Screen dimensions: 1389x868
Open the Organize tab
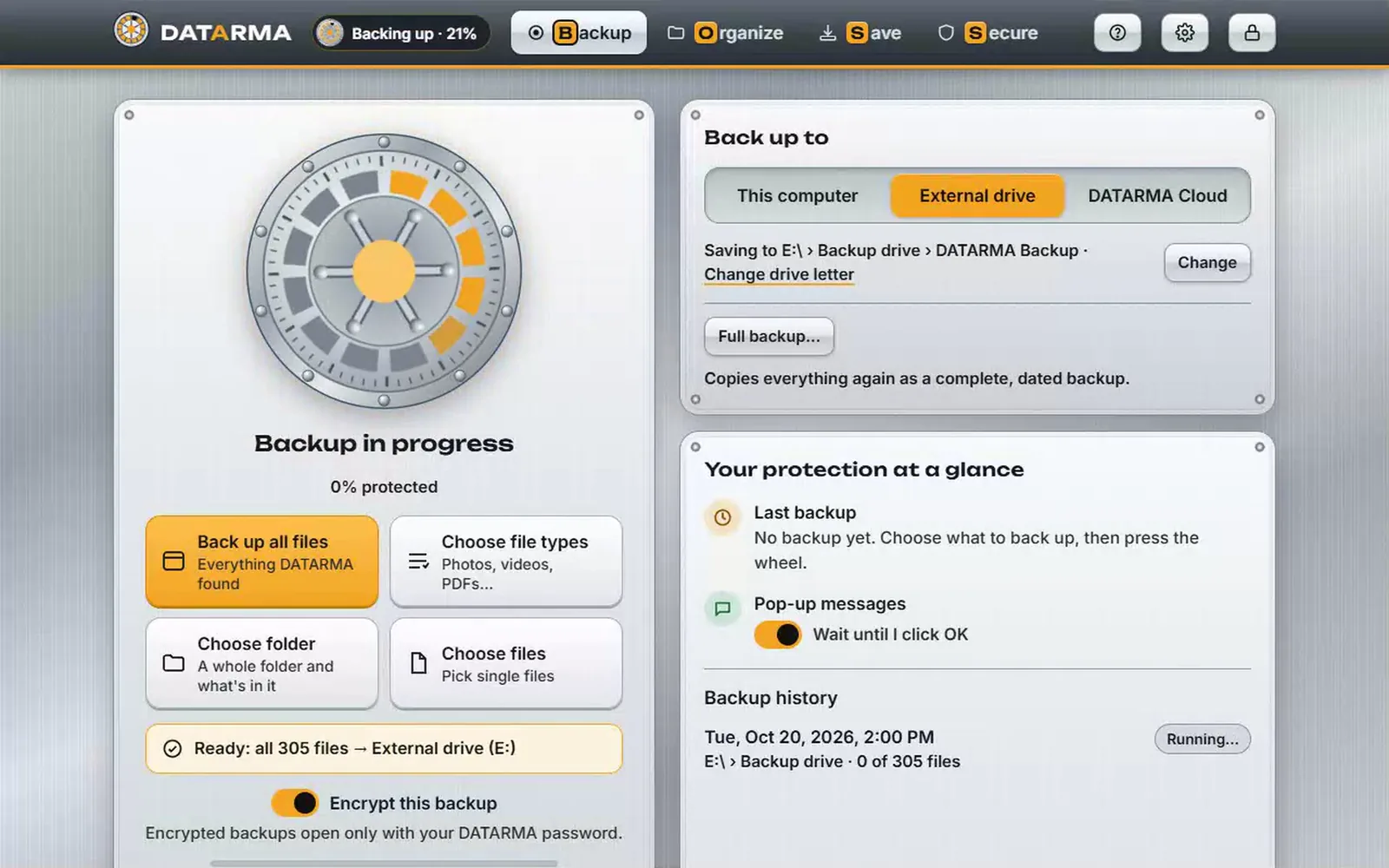click(x=725, y=33)
